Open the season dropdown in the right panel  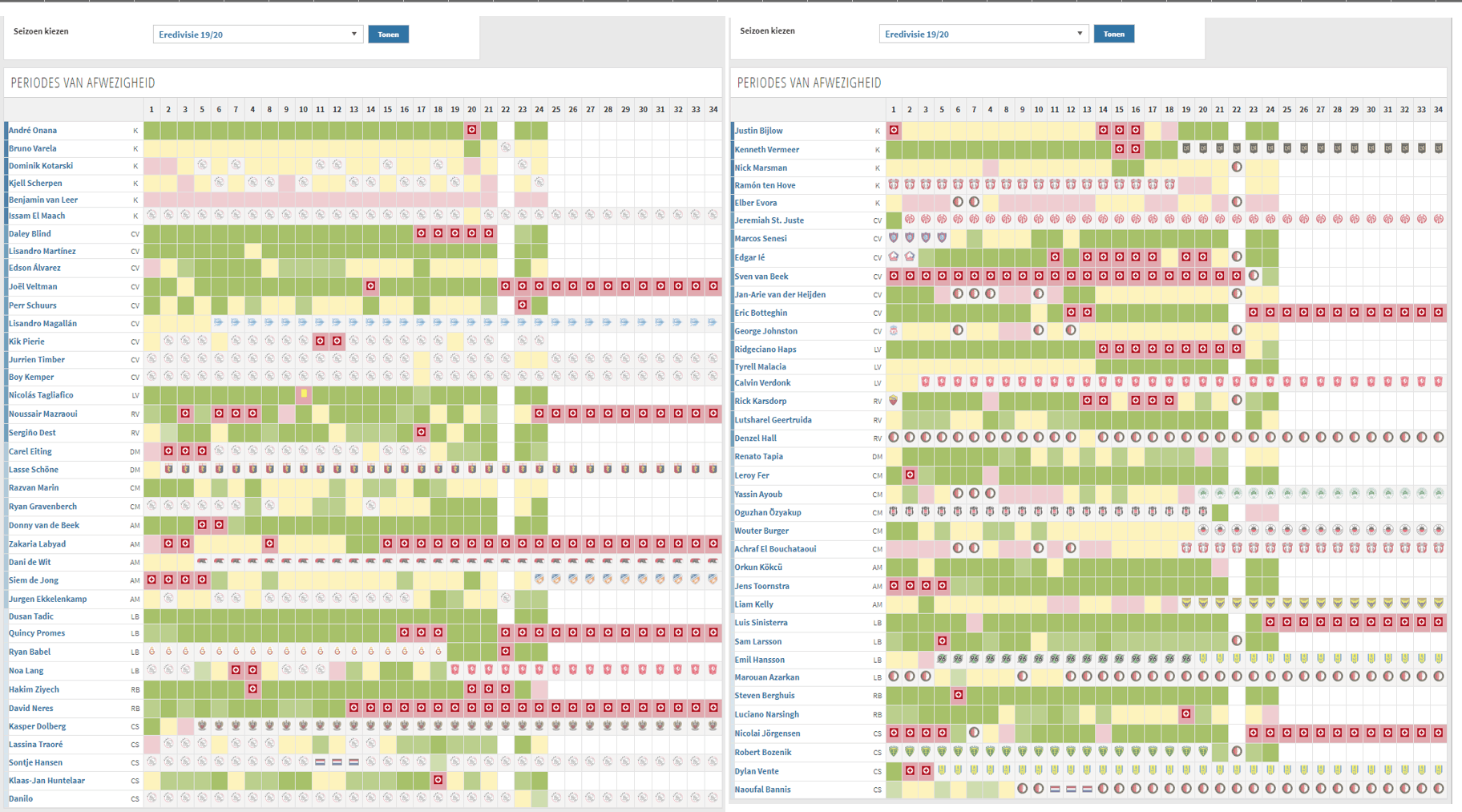(983, 34)
